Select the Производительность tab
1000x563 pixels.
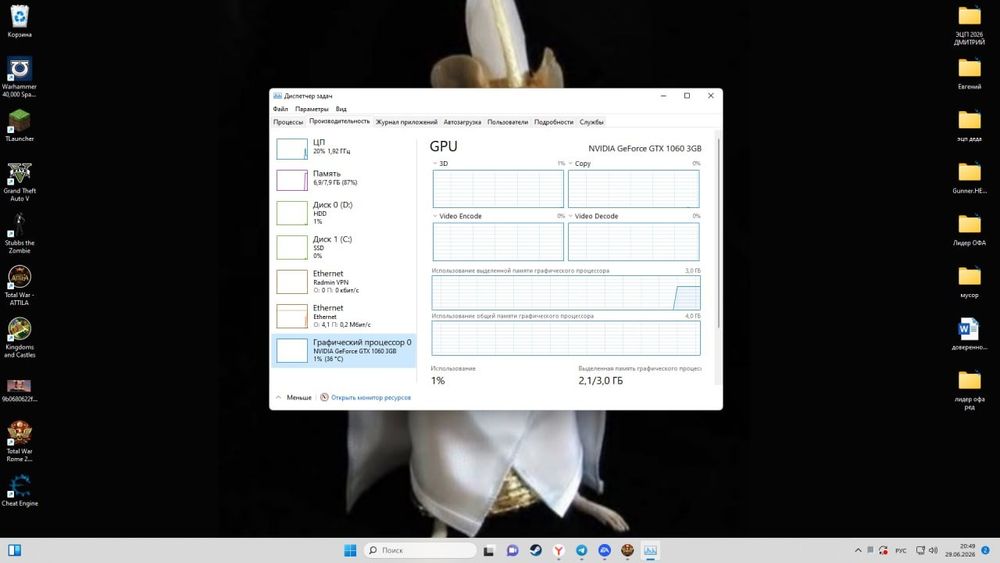pyautogui.click(x=339, y=121)
